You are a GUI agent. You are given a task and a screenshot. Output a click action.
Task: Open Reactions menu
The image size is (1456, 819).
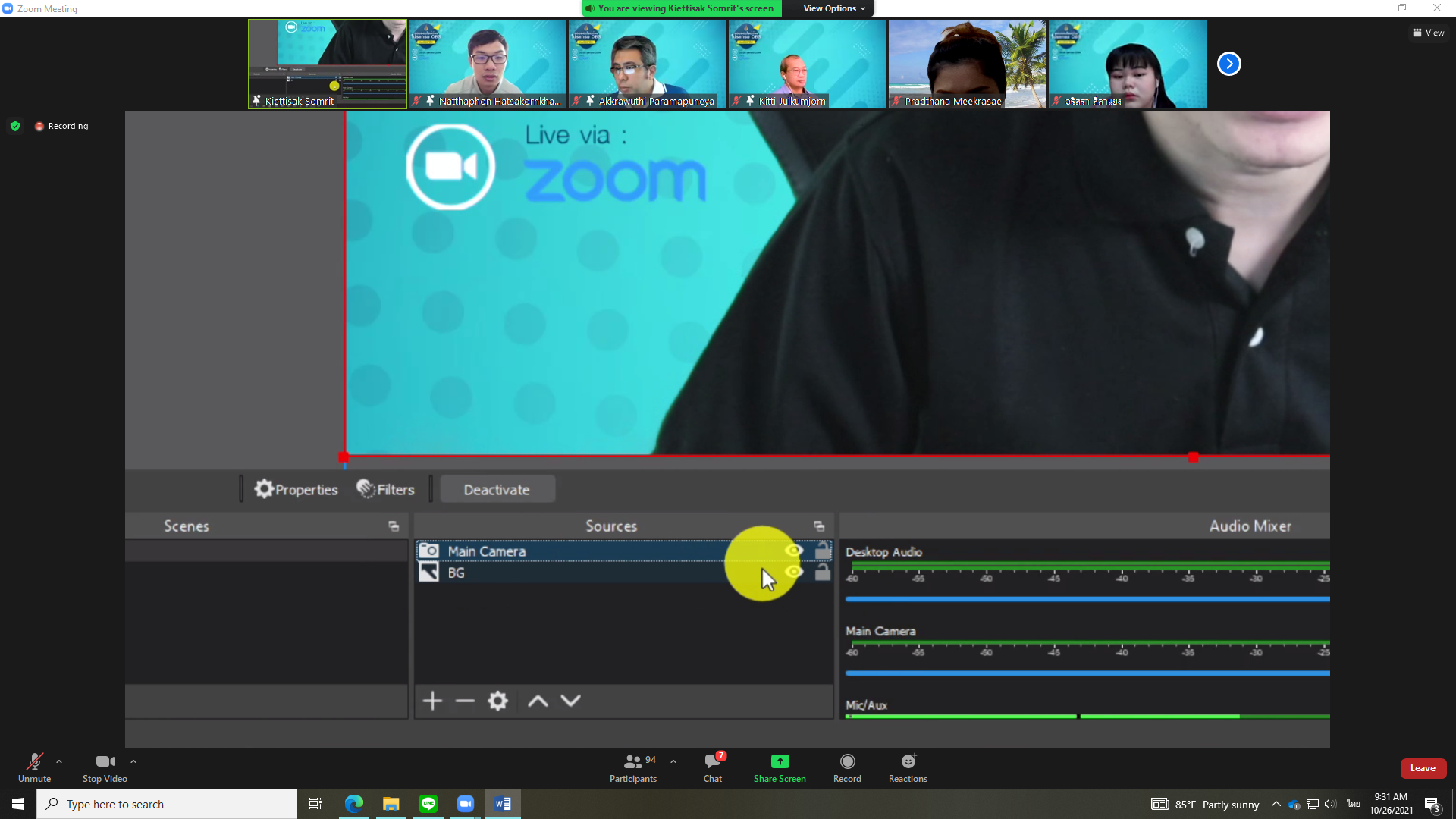(908, 767)
